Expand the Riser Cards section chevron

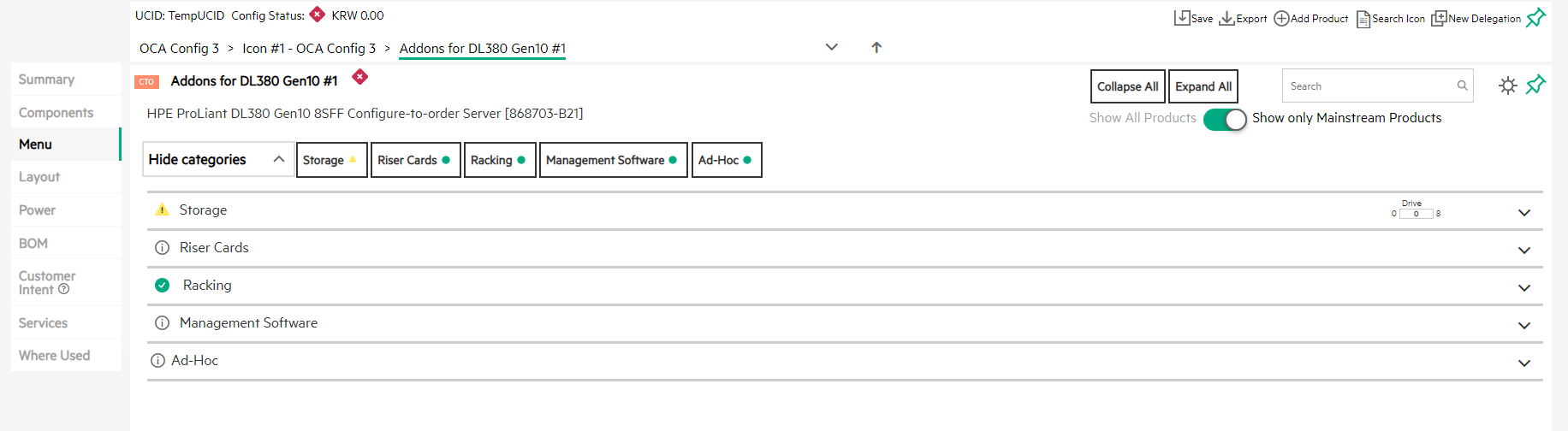pyautogui.click(x=1524, y=251)
